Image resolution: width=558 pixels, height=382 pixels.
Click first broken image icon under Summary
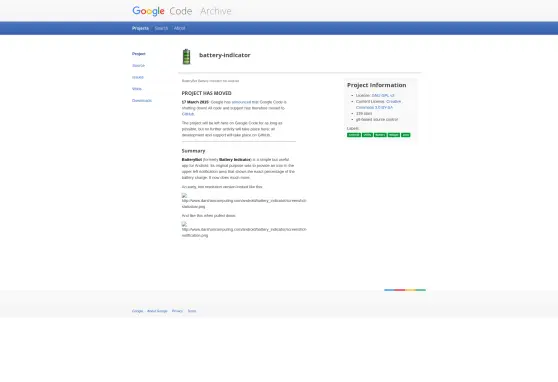184,195
